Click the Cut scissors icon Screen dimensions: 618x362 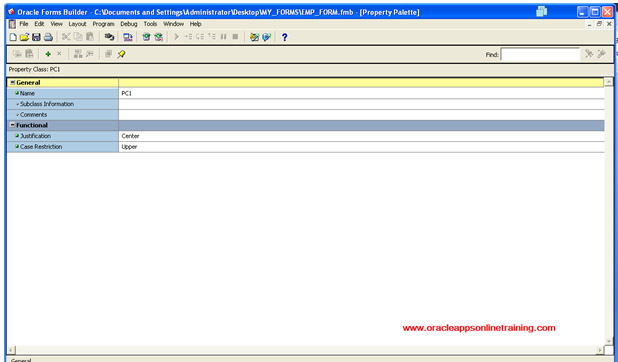(x=66, y=37)
